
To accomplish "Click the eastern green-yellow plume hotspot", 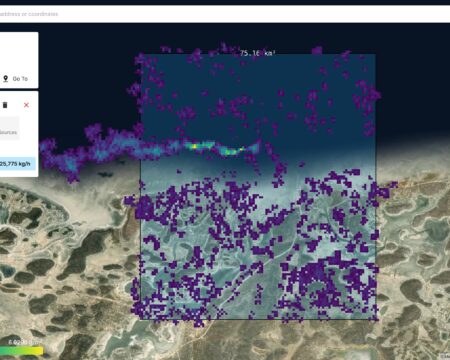I will coord(234,151).
